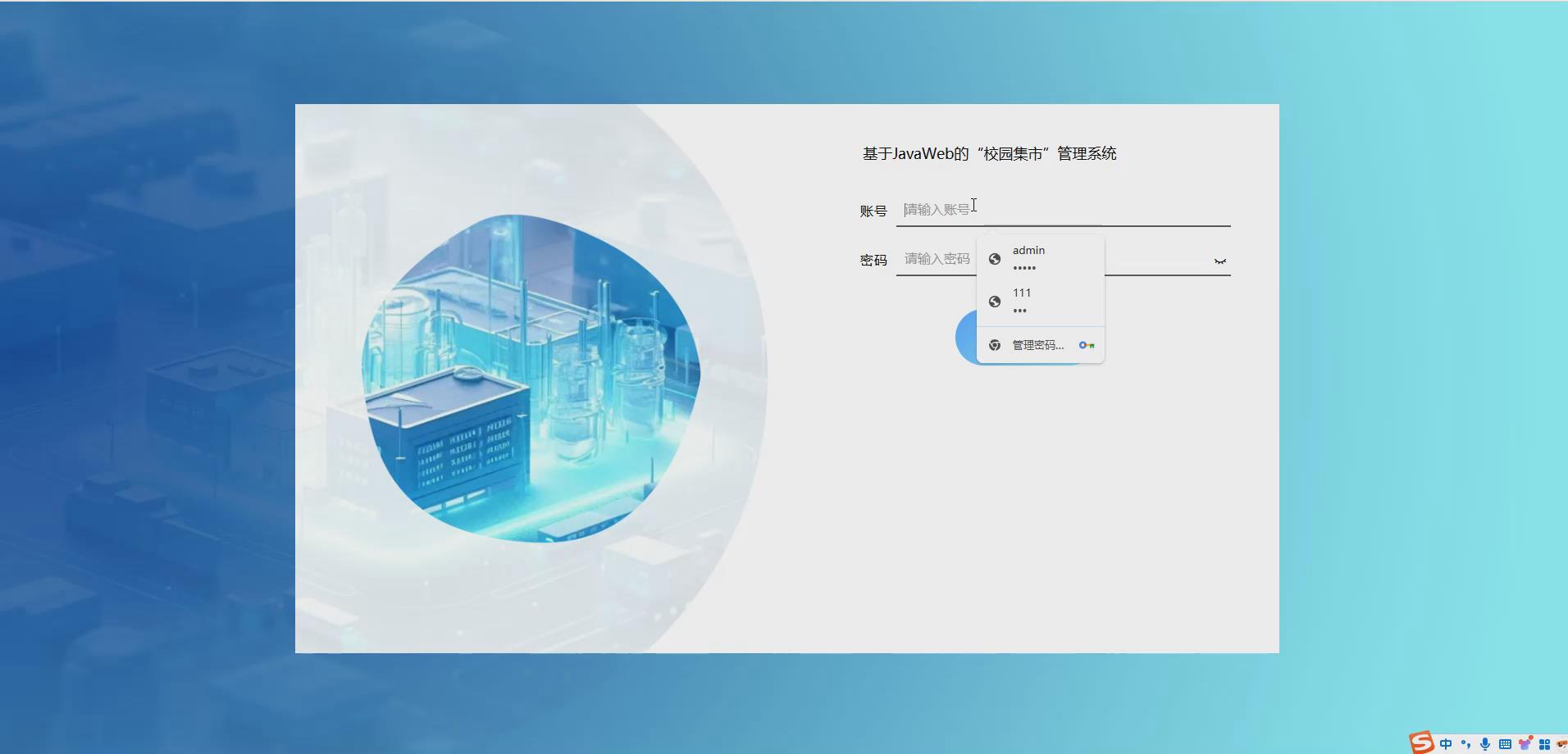Click the globe icon beside the 111 entry
The height and width of the screenshot is (754, 1568).
coord(995,301)
